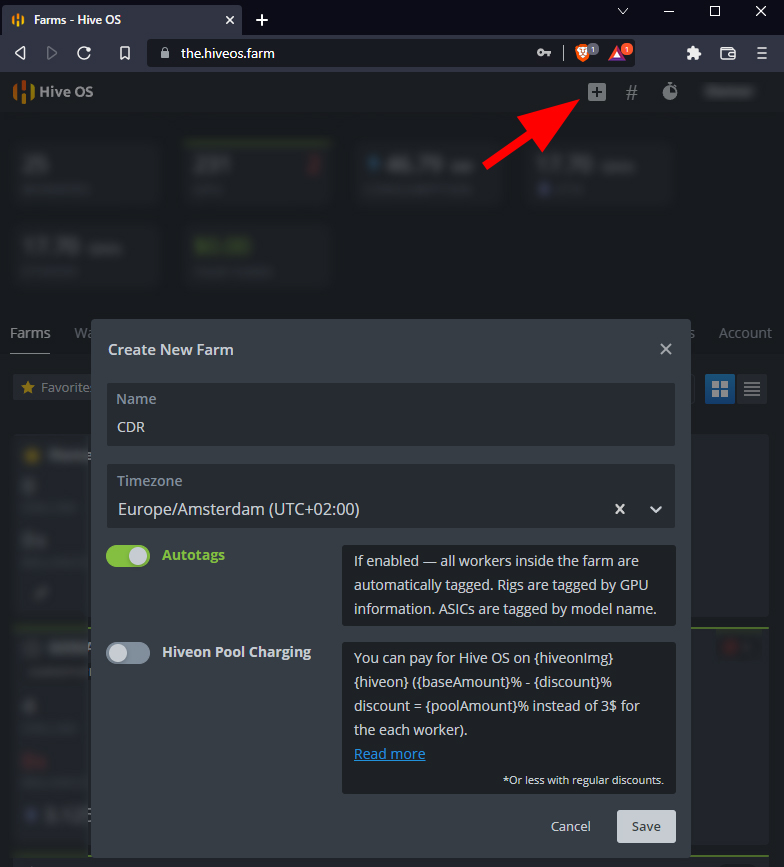Screen dimensions: 784x867
Task: Switch to list view of farms
Action: [x=751, y=389]
